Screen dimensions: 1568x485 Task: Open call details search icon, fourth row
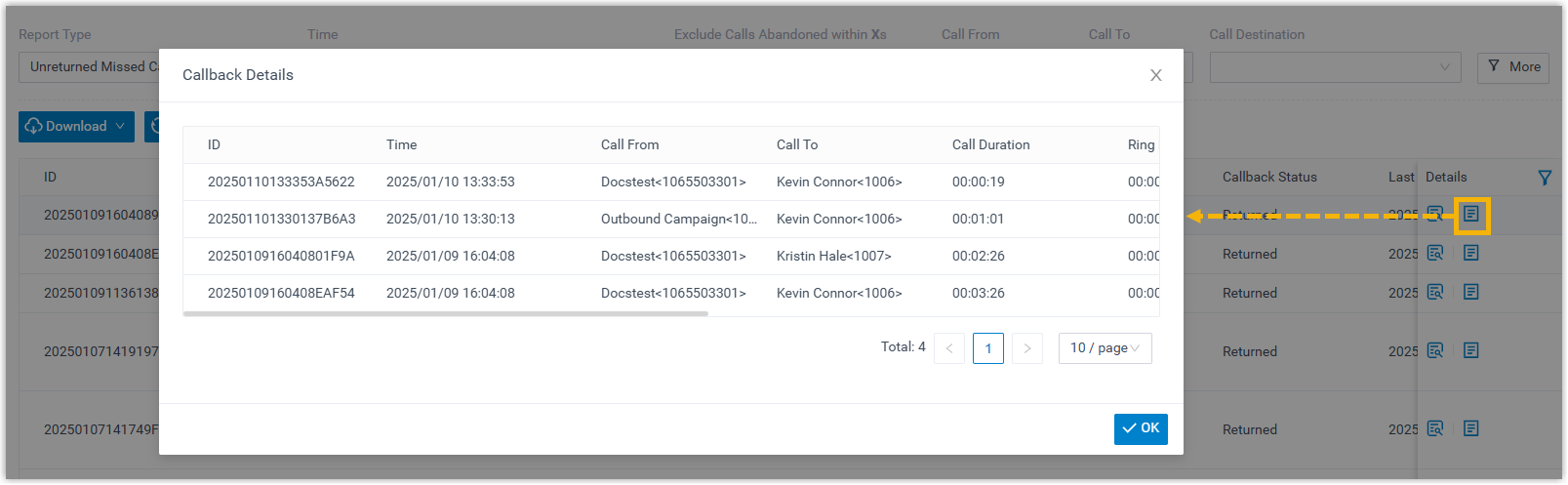(1434, 350)
